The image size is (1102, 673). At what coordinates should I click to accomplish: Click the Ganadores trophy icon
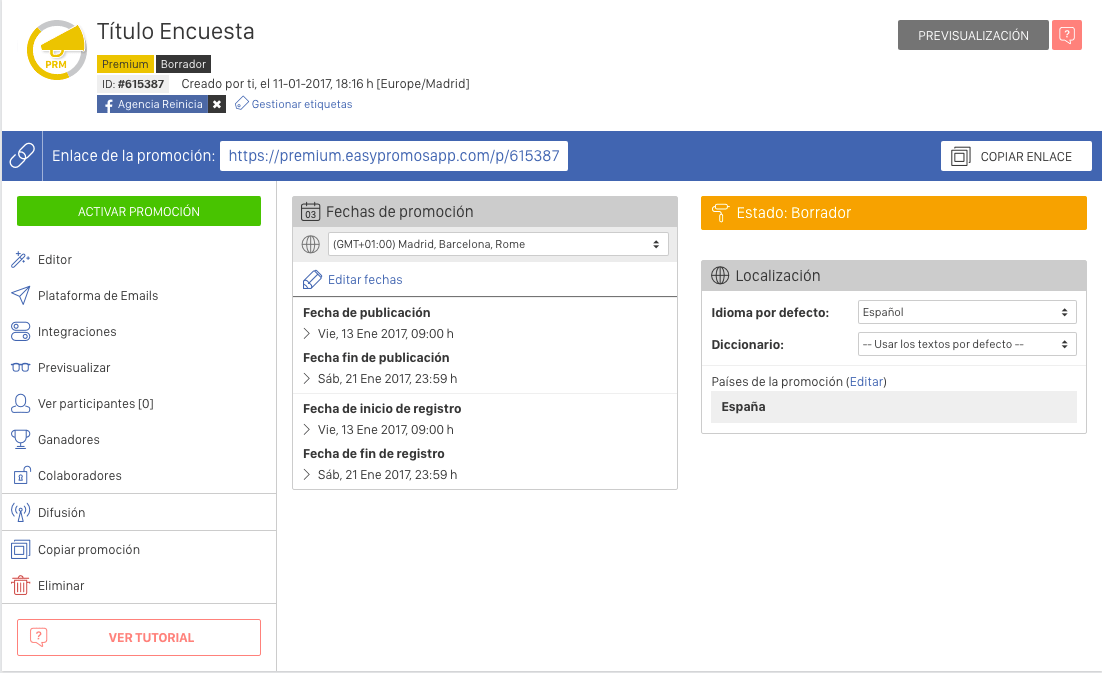click(20, 439)
